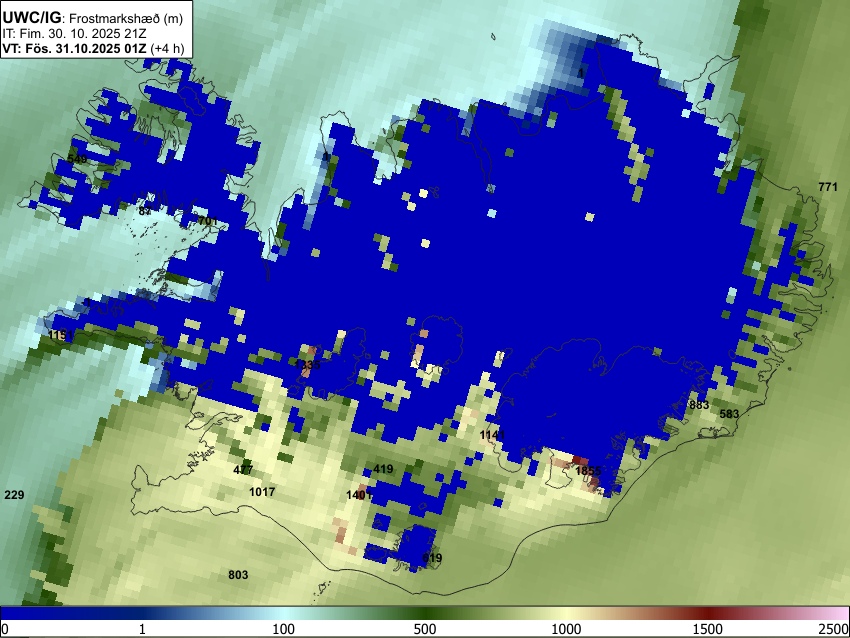This screenshot has height=638, width=850.
Task: Select the 1017 map value
Action: click(x=262, y=492)
